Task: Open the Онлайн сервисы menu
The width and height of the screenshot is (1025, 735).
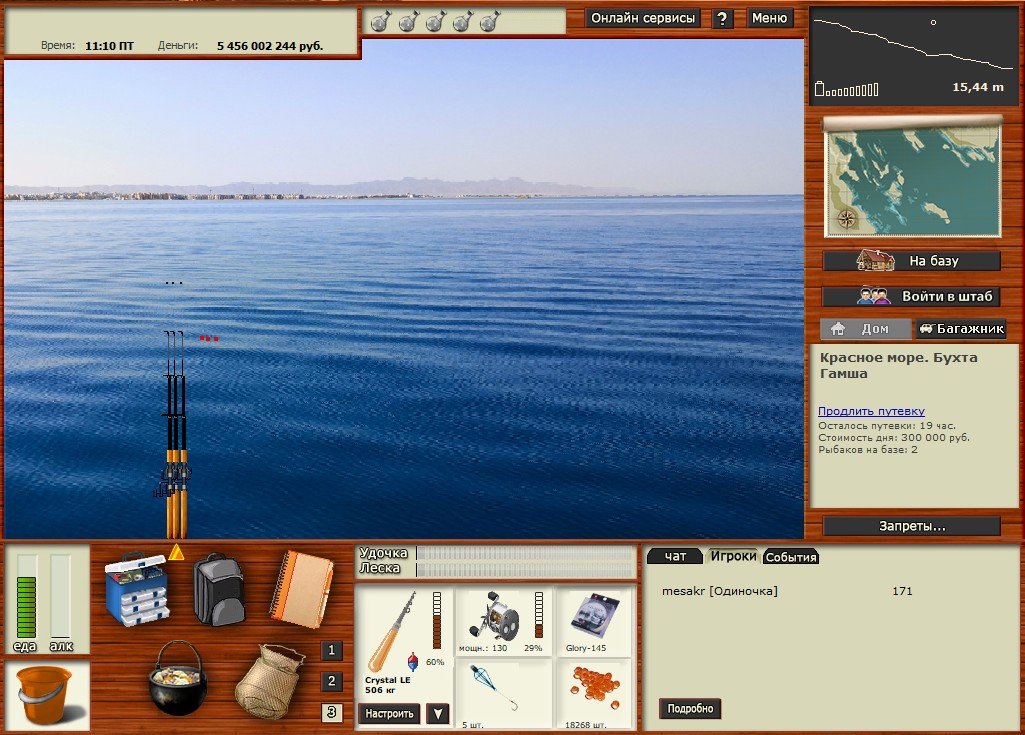Action: tap(643, 18)
